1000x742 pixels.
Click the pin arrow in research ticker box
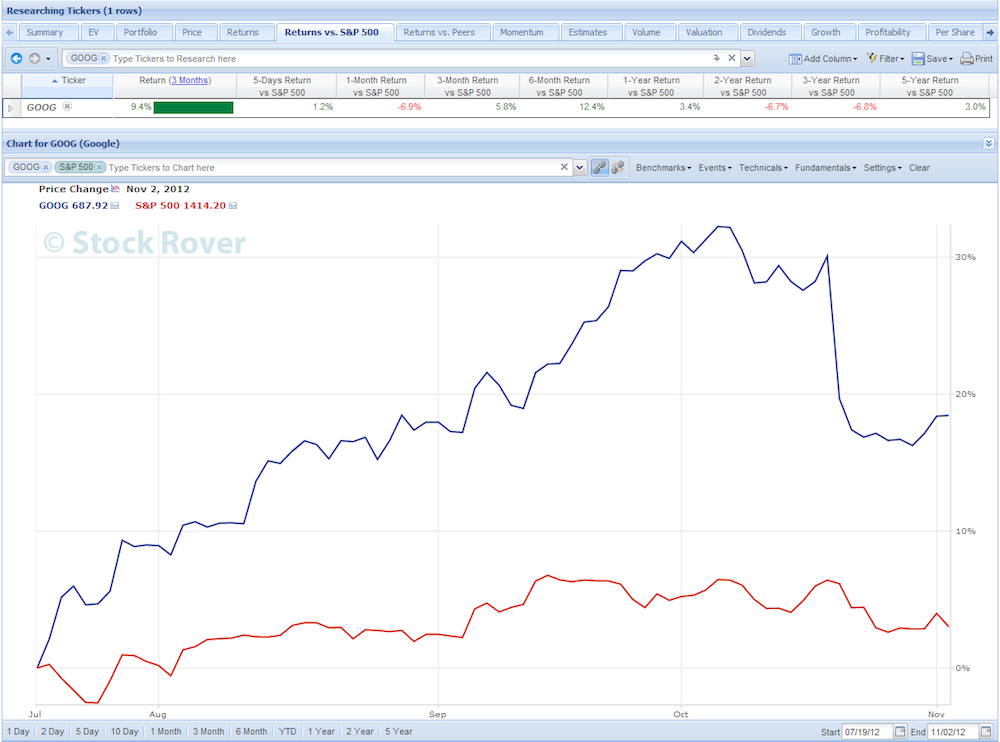(x=716, y=58)
